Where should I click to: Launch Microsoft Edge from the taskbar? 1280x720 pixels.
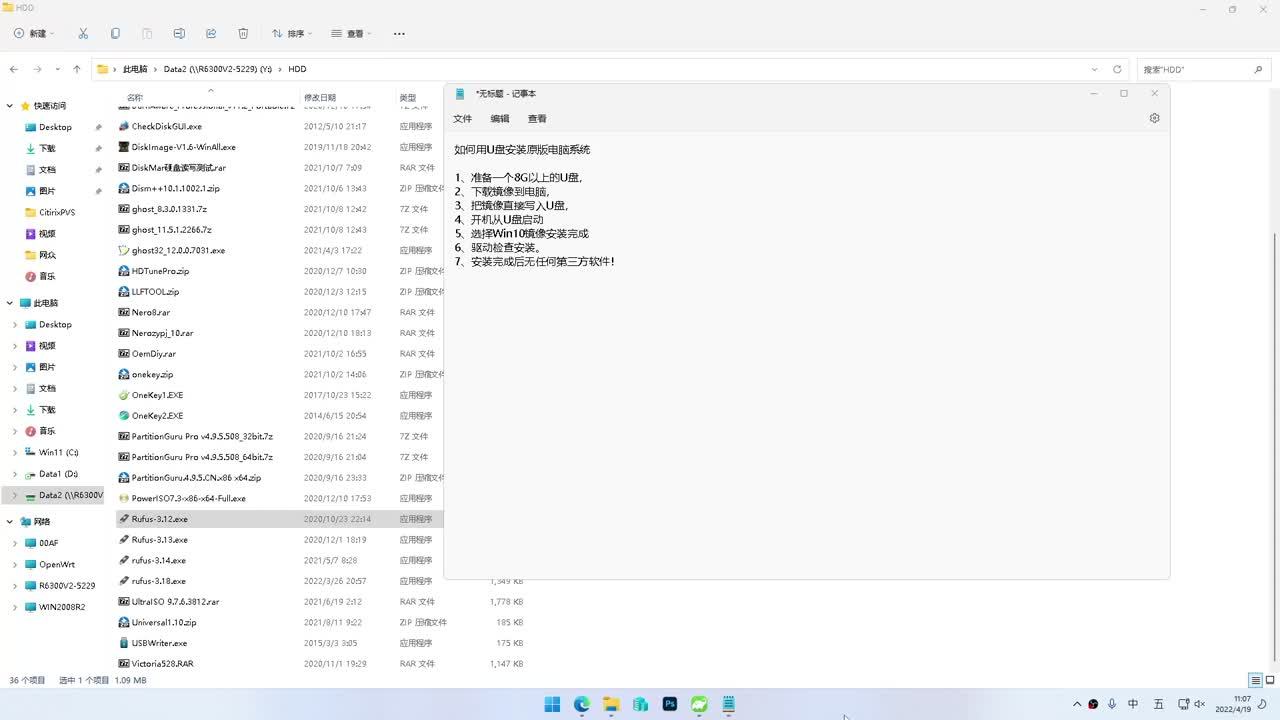point(582,704)
